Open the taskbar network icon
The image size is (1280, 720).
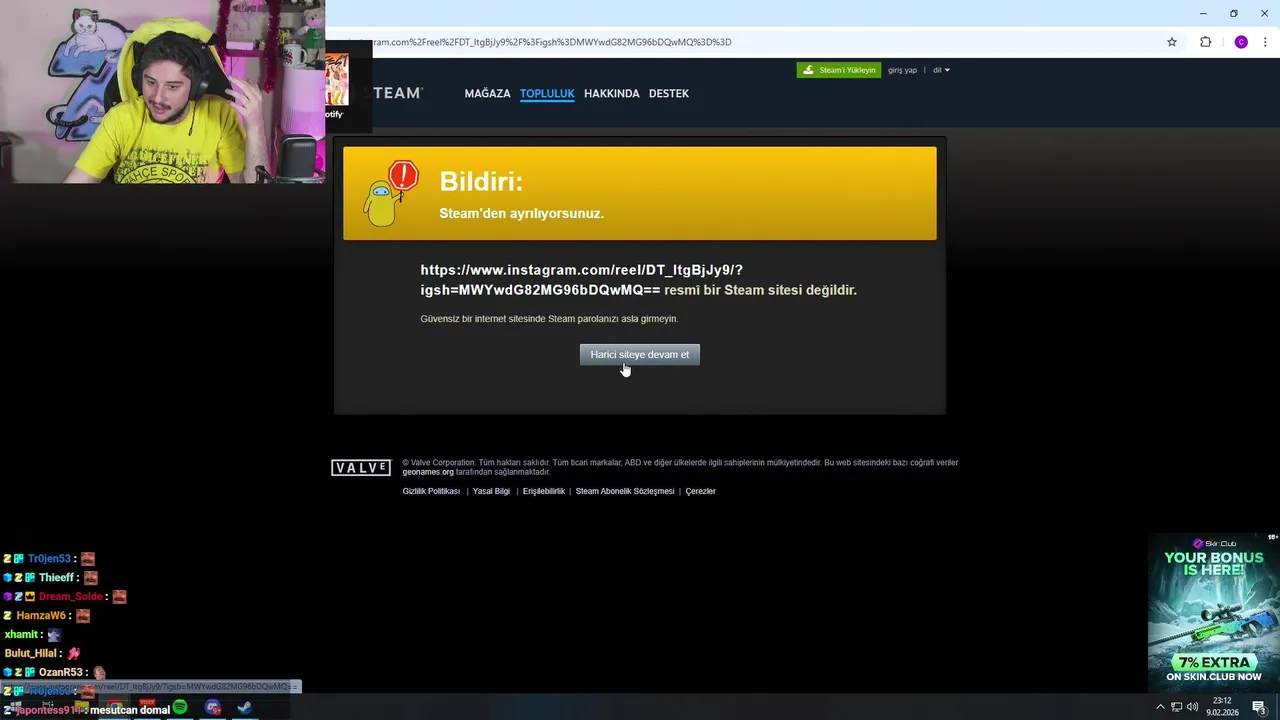point(1176,707)
